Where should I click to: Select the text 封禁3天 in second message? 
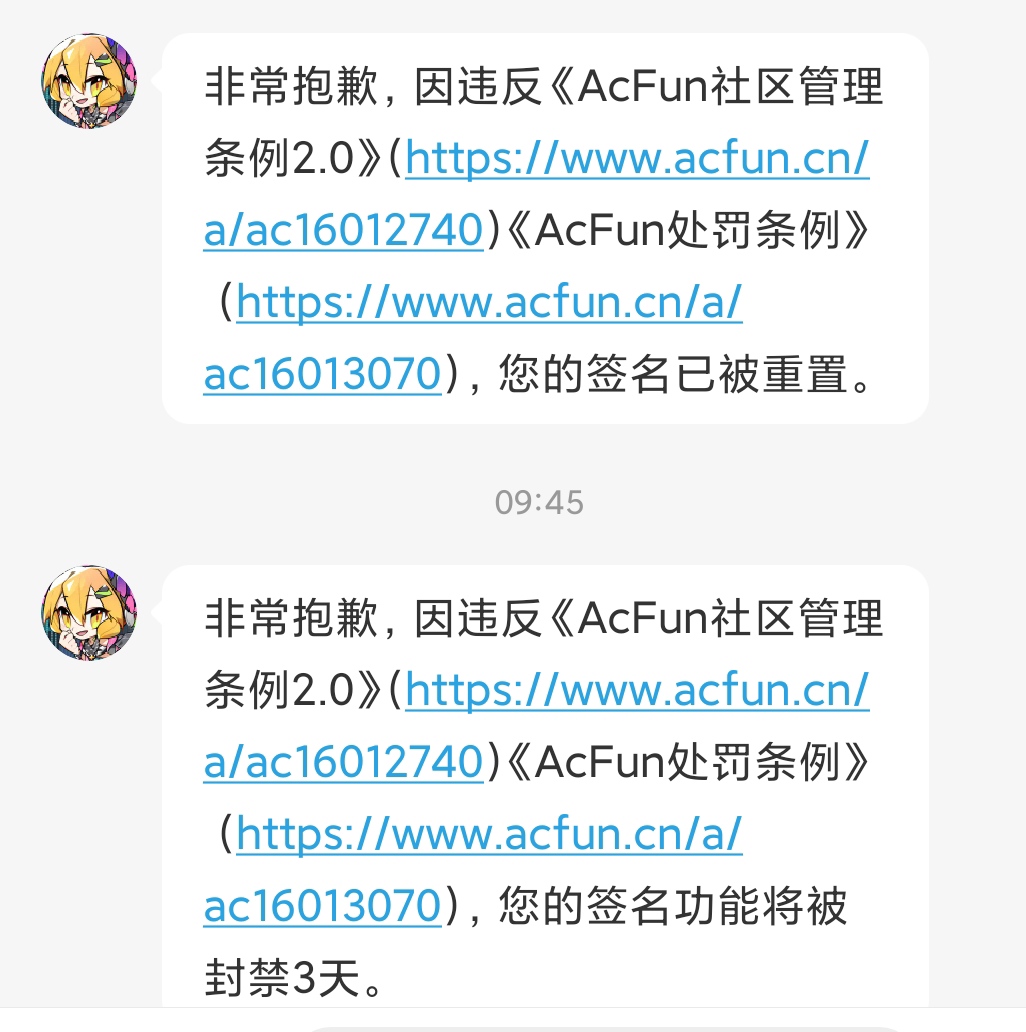pos(282,978)
